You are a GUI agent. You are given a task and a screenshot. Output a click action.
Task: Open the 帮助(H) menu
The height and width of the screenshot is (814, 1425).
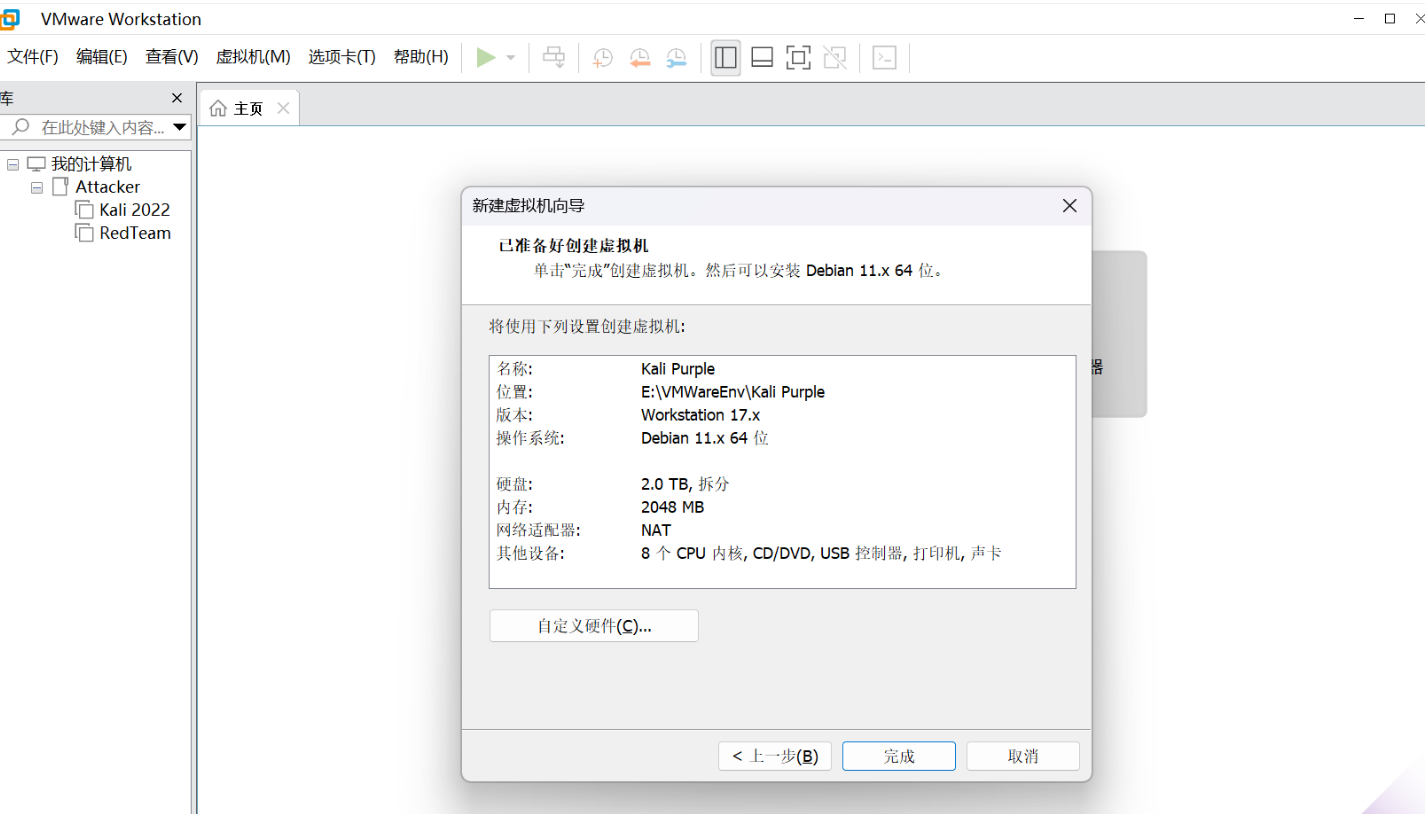[421, 57]
